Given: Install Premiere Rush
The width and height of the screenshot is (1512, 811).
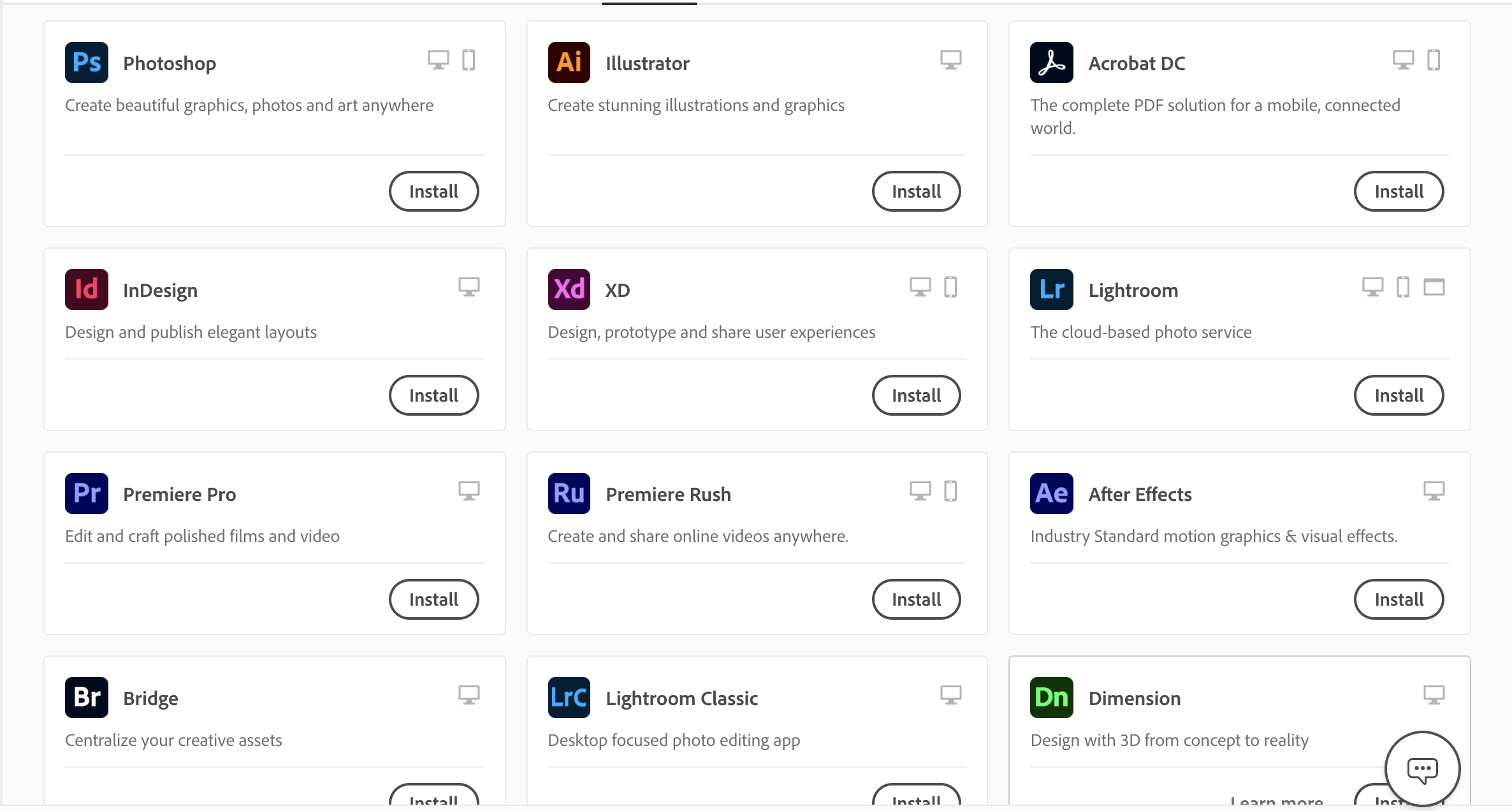Looking at the screenshot, I should pyautogui.click(x=916, y=599).
